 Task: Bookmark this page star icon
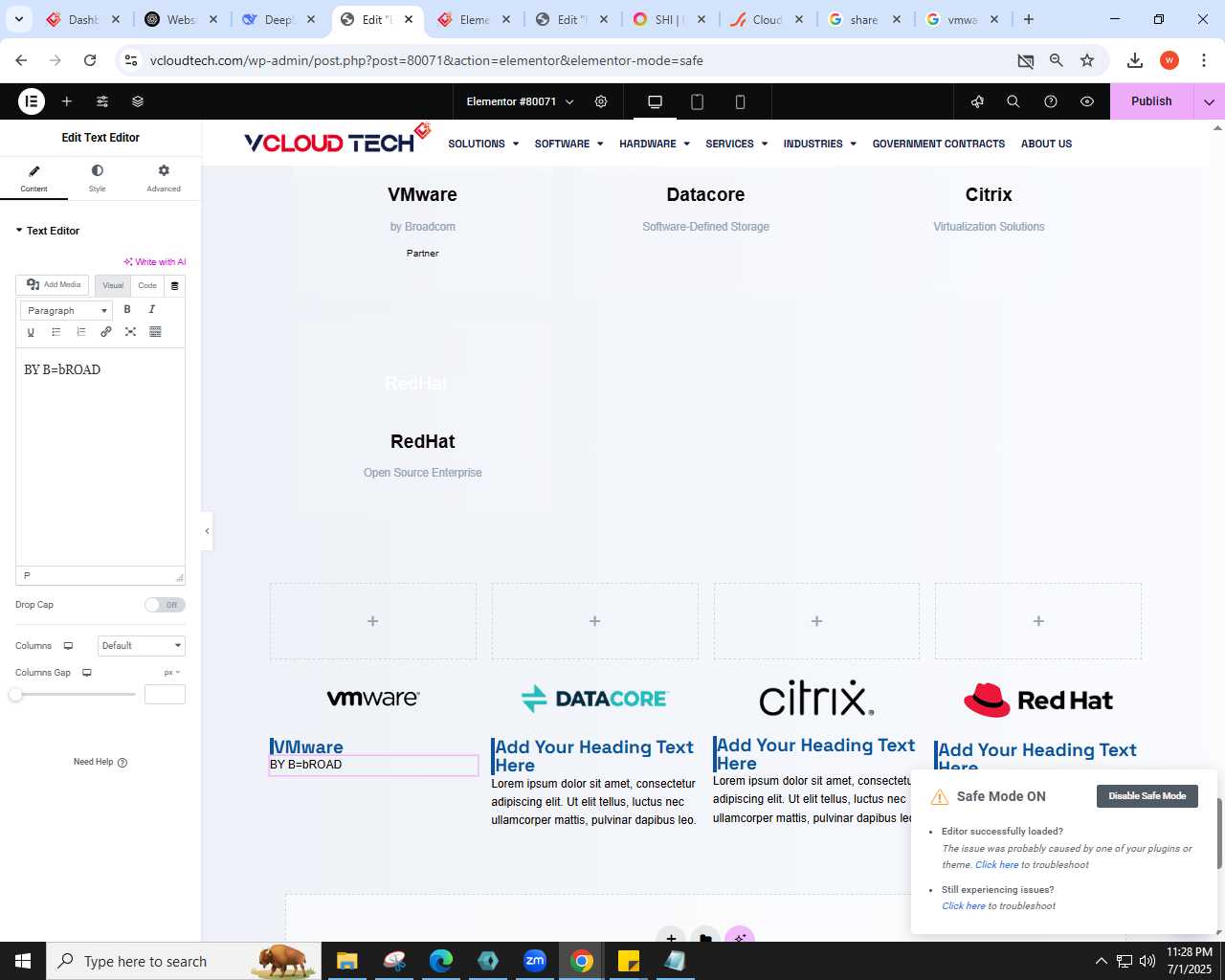click(x=1087, y=60)
